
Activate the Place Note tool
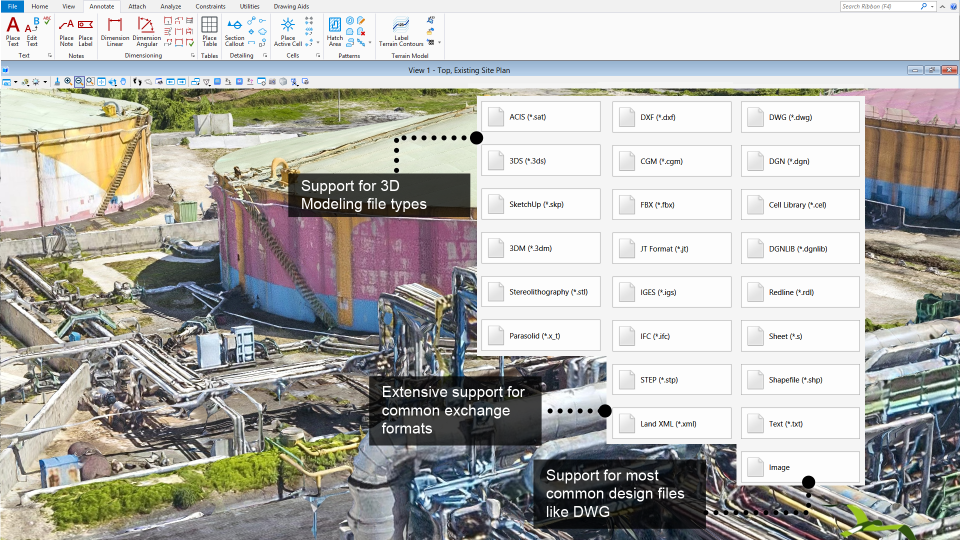pos(66,30)
